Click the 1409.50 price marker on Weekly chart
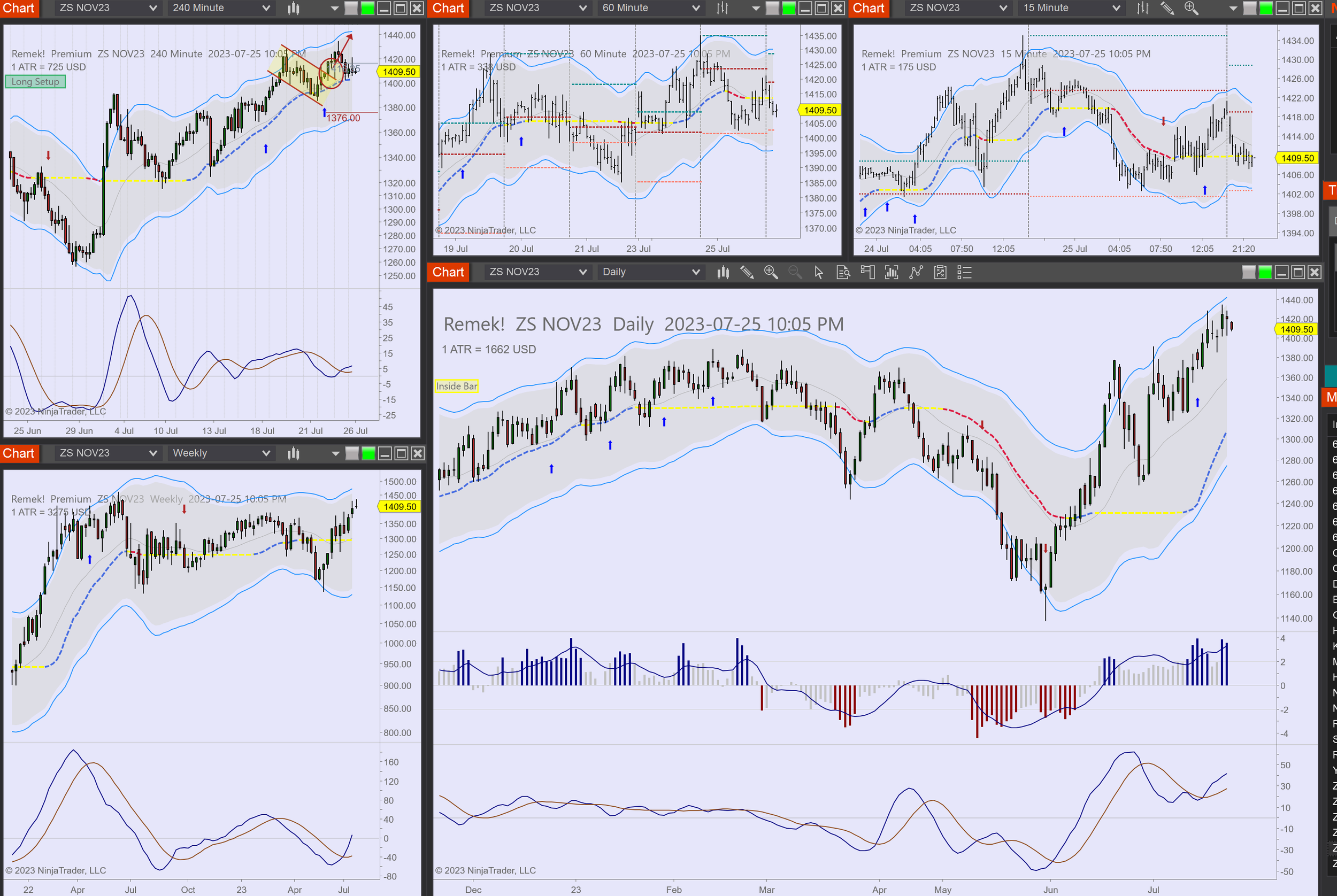Viewport: 1337px width, 896px height. (x=399, y=507)
